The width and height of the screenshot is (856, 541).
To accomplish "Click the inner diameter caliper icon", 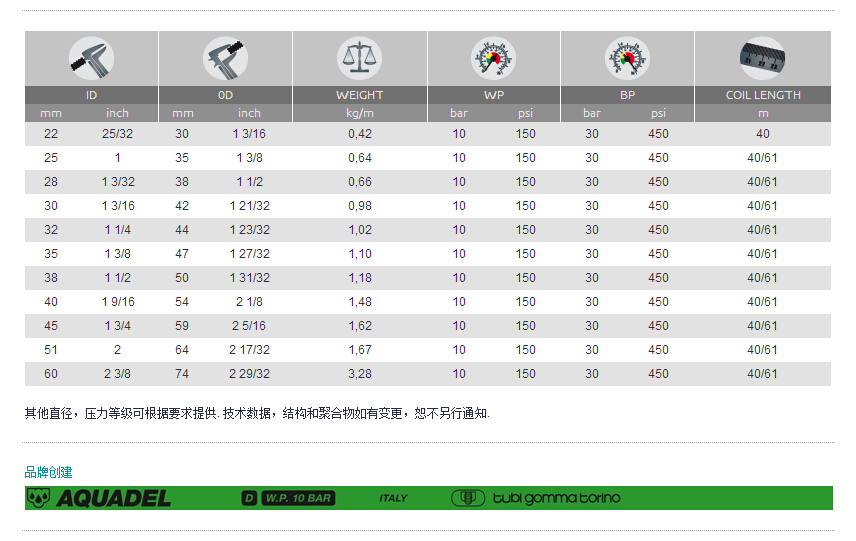I will (91, 58).
